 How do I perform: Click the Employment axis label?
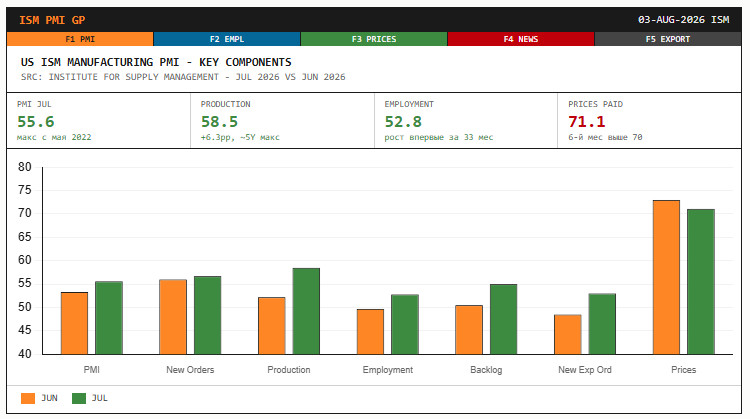[x=387, y=370]
